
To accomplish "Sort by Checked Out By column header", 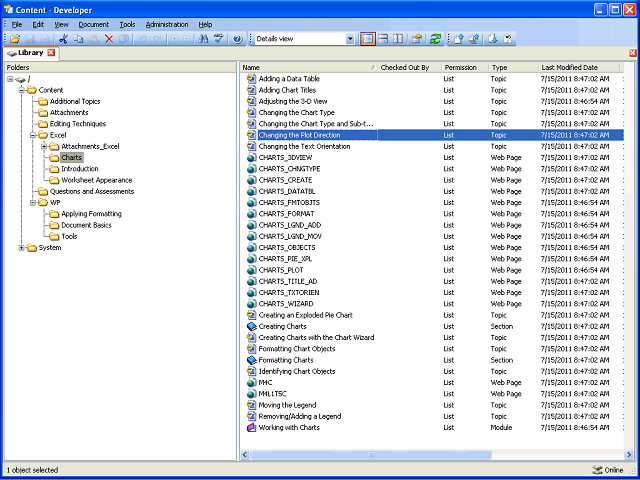I will coord(409,68).
